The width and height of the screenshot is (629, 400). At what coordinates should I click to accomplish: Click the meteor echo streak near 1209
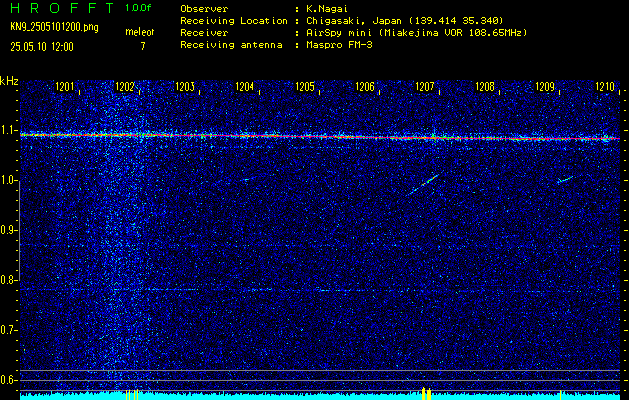pyautogui.click(x=566, y=179)
